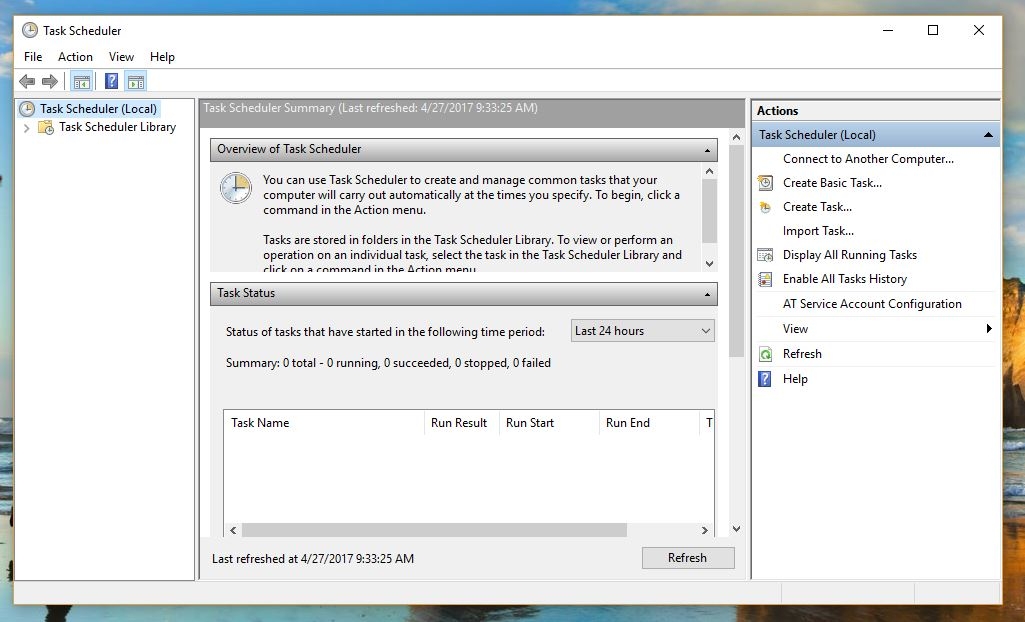Click Create Task... action

click(x=817, y=207)
